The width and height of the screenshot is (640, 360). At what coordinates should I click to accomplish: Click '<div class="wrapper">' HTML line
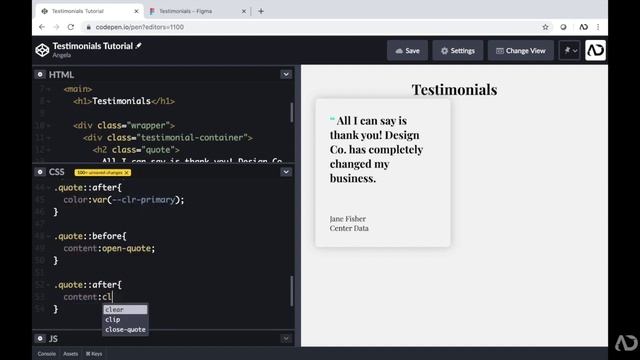coord(124,125)
